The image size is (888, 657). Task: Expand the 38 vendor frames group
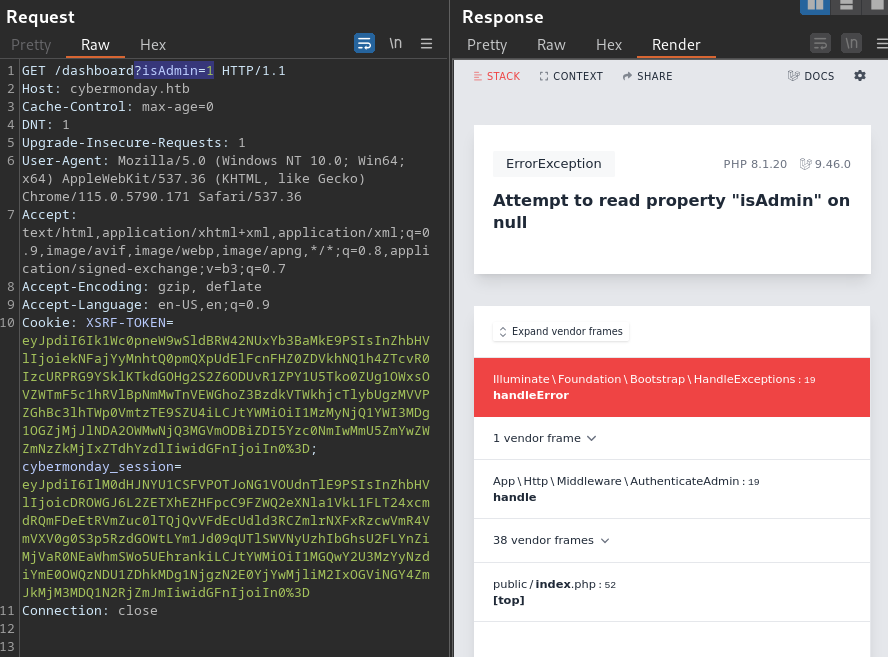point(550,540)
